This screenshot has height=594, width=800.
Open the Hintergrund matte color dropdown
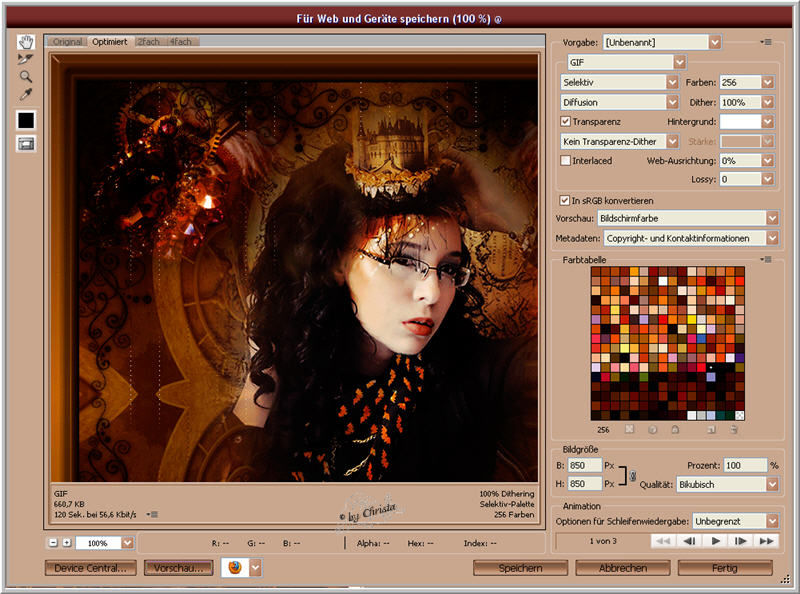pyautogui.click(x=768, y=121)
